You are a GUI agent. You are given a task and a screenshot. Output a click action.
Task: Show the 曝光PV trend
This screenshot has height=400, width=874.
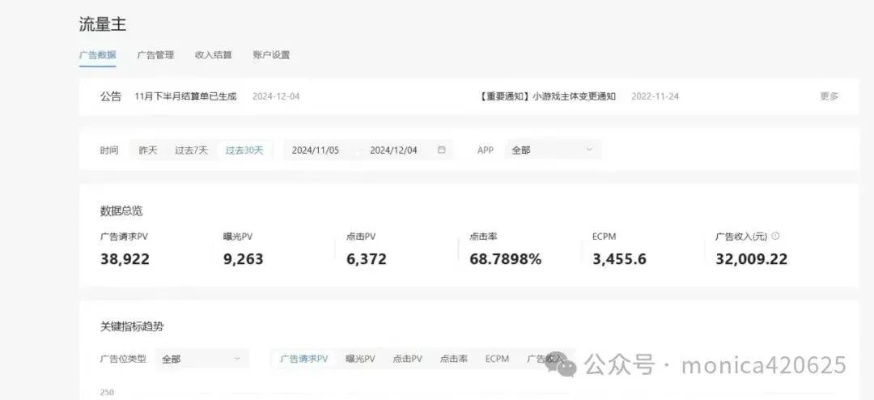click(x=360, y=359)
